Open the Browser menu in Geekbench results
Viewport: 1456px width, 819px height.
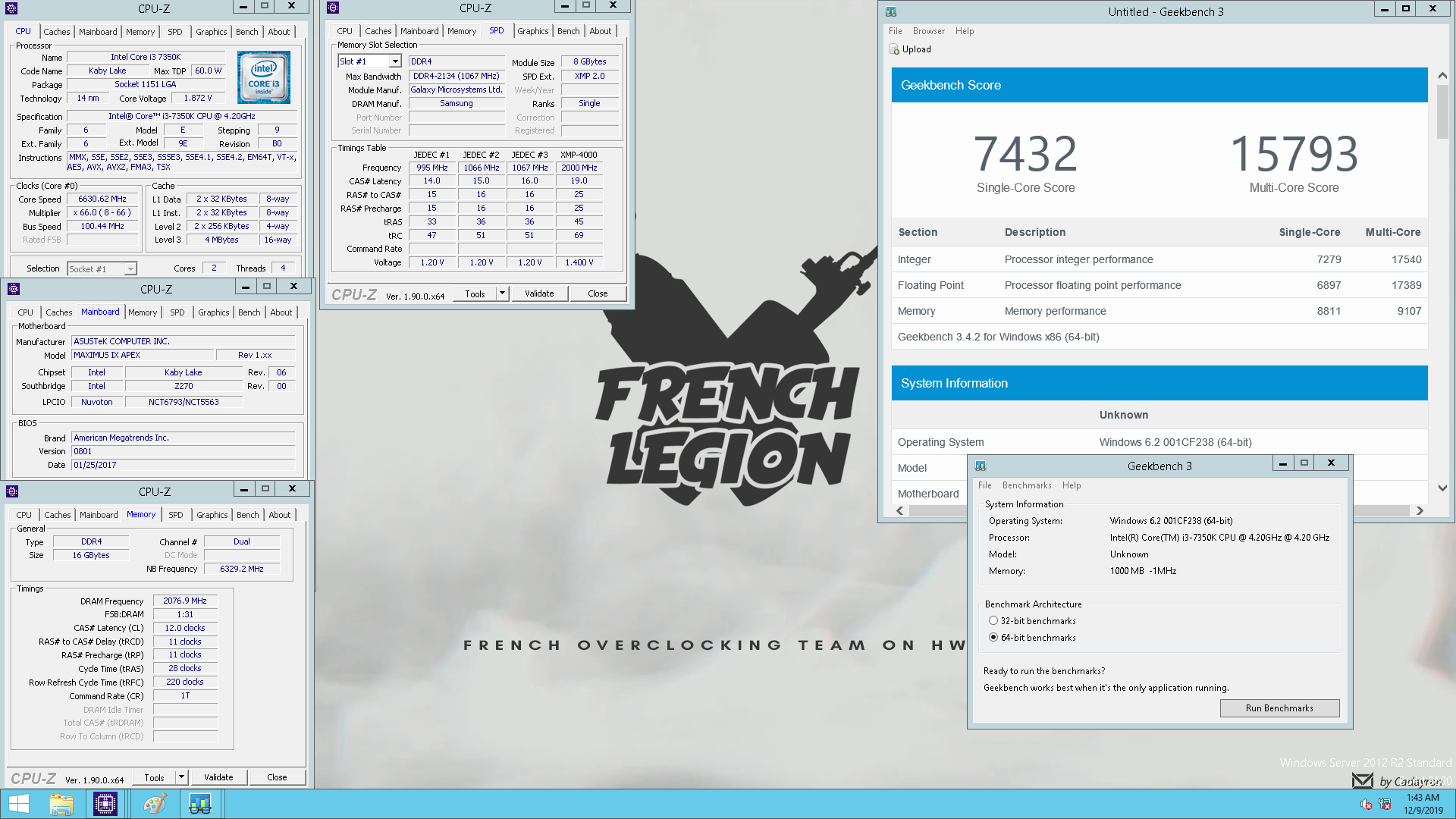929,31
